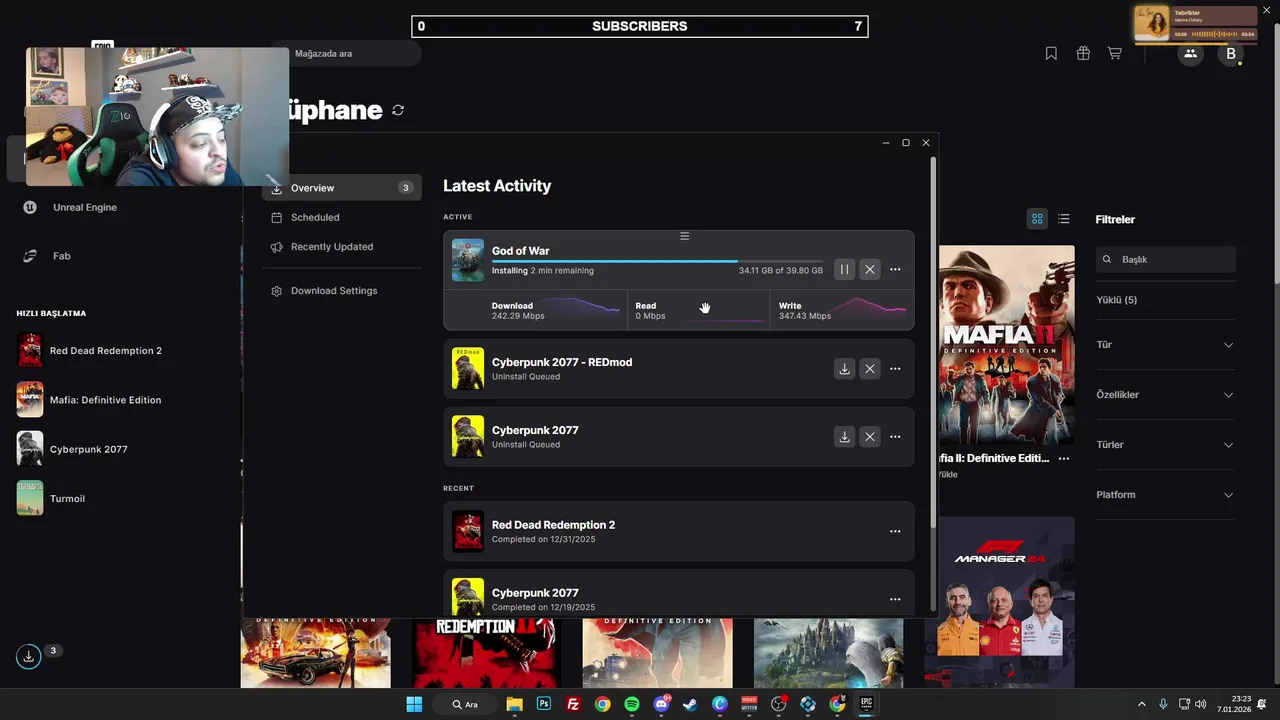Click the Write speed graph
The width and height of the screenshot is (1280, 720).
870,310
